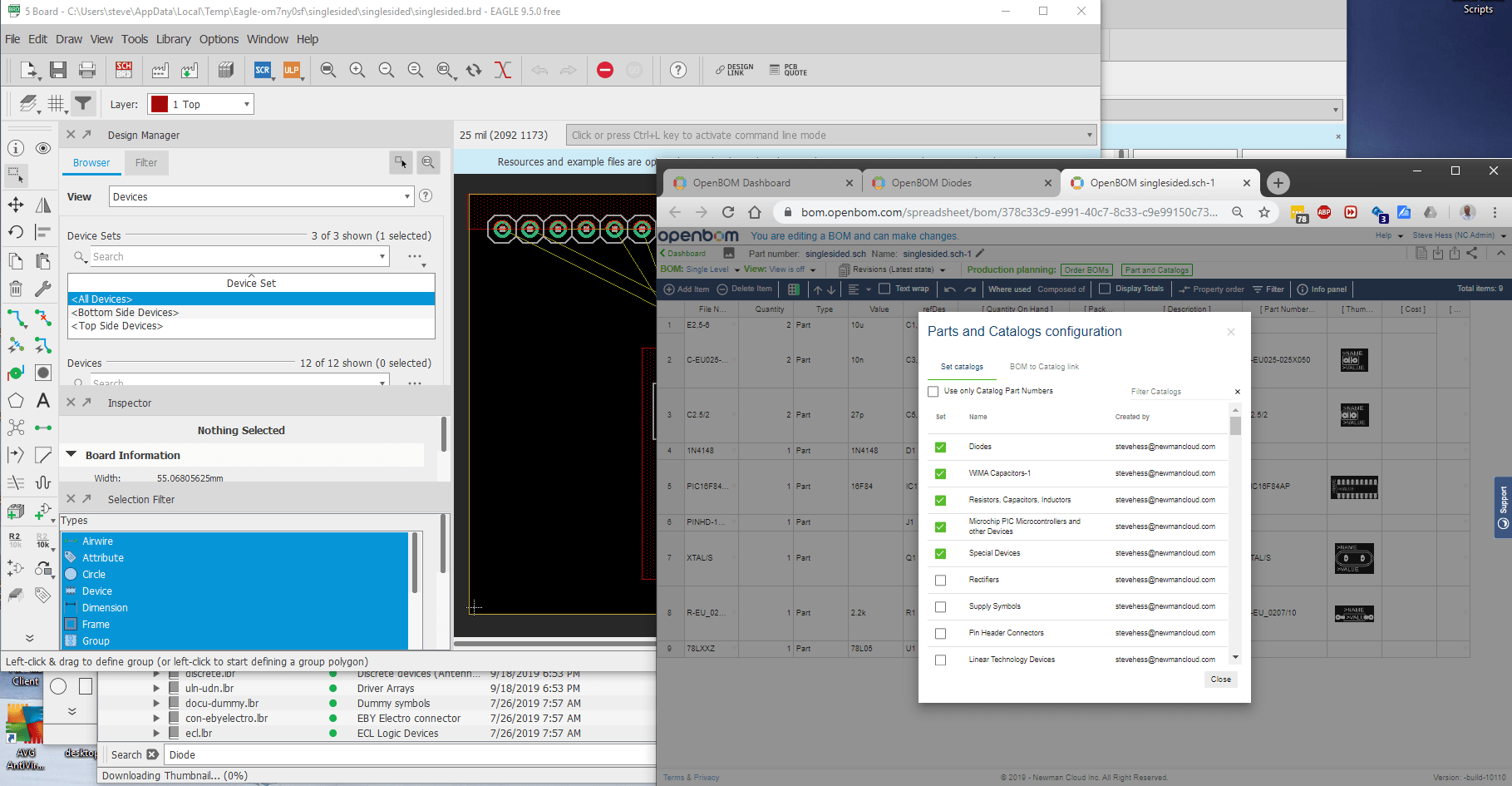
Task: Select the Mirror tool in left toolbar
Action: [x=43, y=205]
